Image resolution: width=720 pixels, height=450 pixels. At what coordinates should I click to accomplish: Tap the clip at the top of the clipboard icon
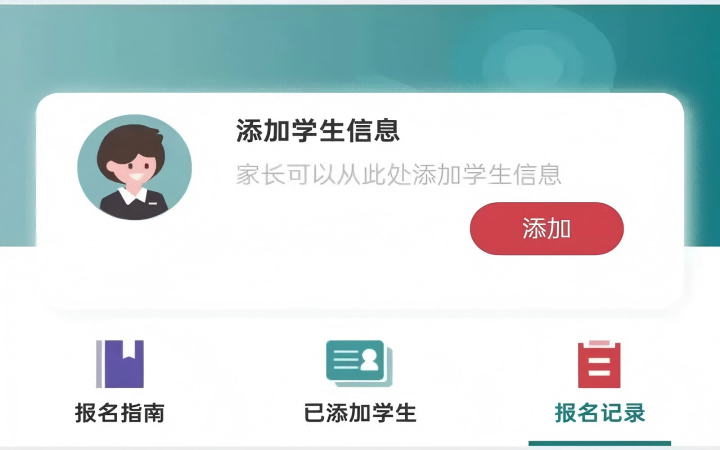[x=599, y=343]
